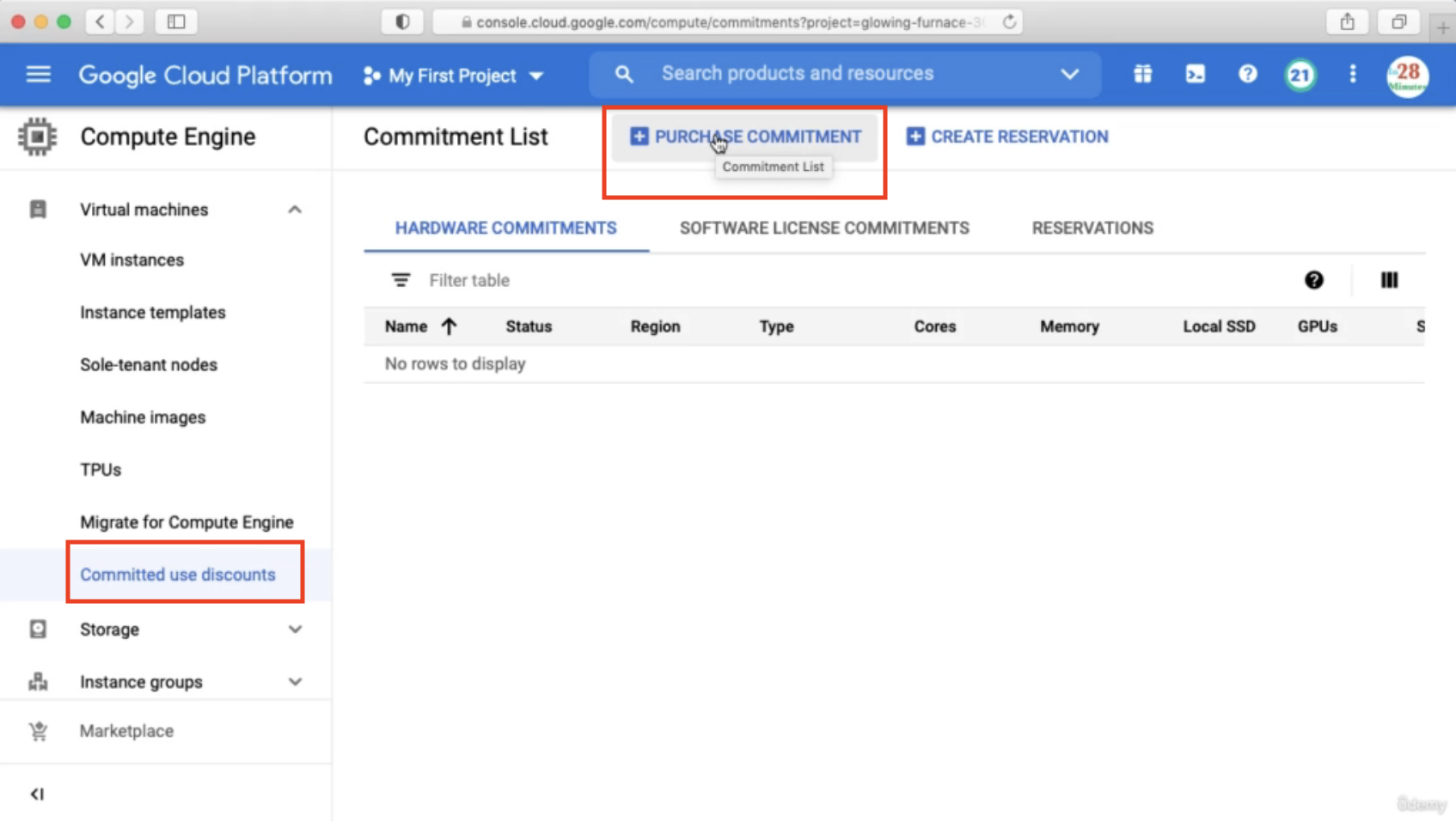View the 21 notifications badge
1456x823 pixels.
(x=1300, y=75)
